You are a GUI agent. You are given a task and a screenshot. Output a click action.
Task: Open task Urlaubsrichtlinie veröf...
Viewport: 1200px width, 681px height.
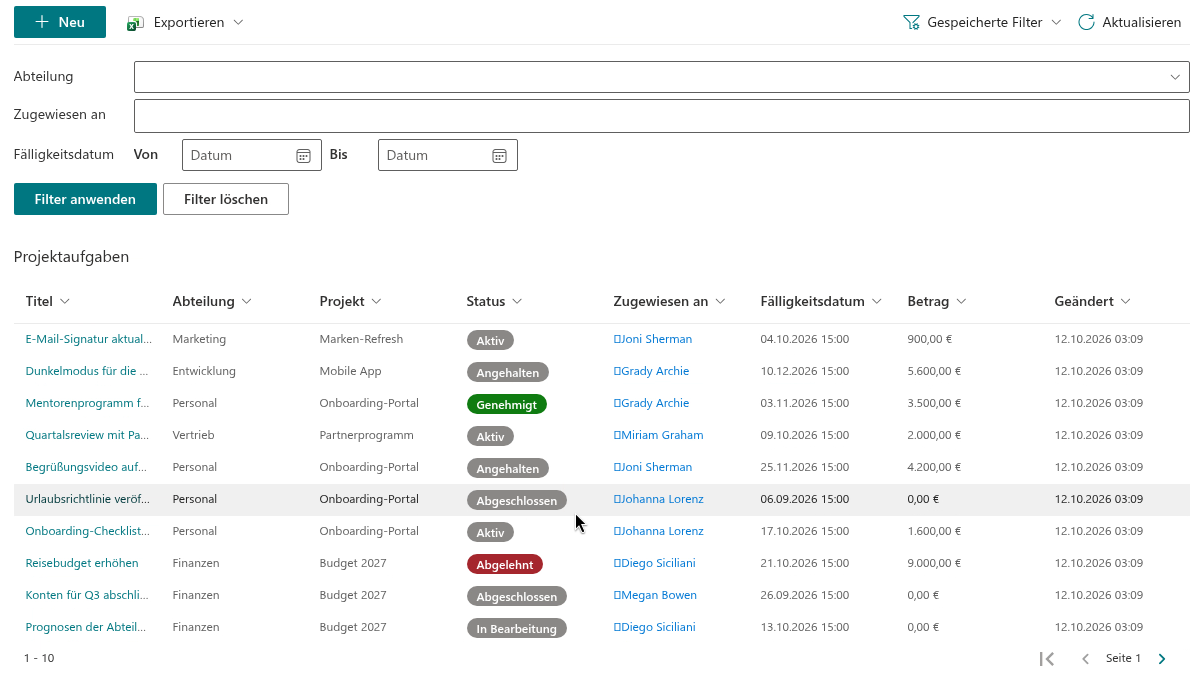click(87, 499)
